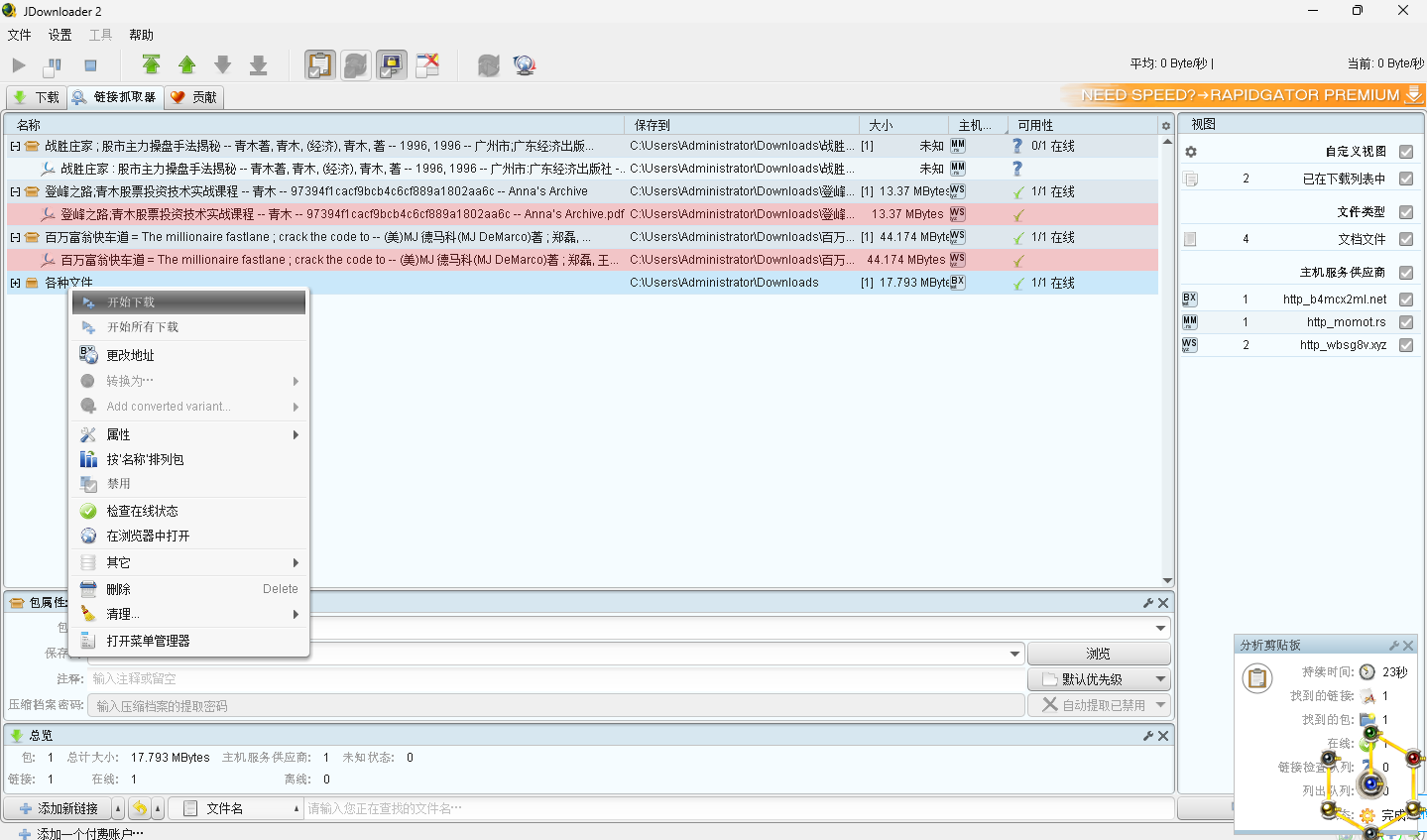Uncheck the 文档文件 checkbox in the view panel
1427x840 pixels.
coord(1405,238)
